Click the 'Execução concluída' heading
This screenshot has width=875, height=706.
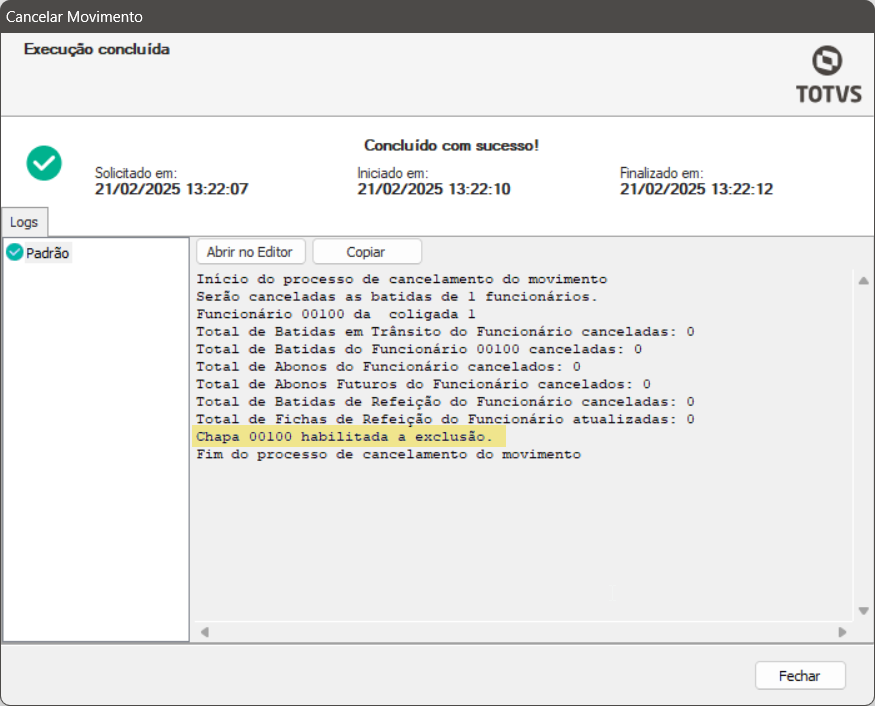point(97,49)
